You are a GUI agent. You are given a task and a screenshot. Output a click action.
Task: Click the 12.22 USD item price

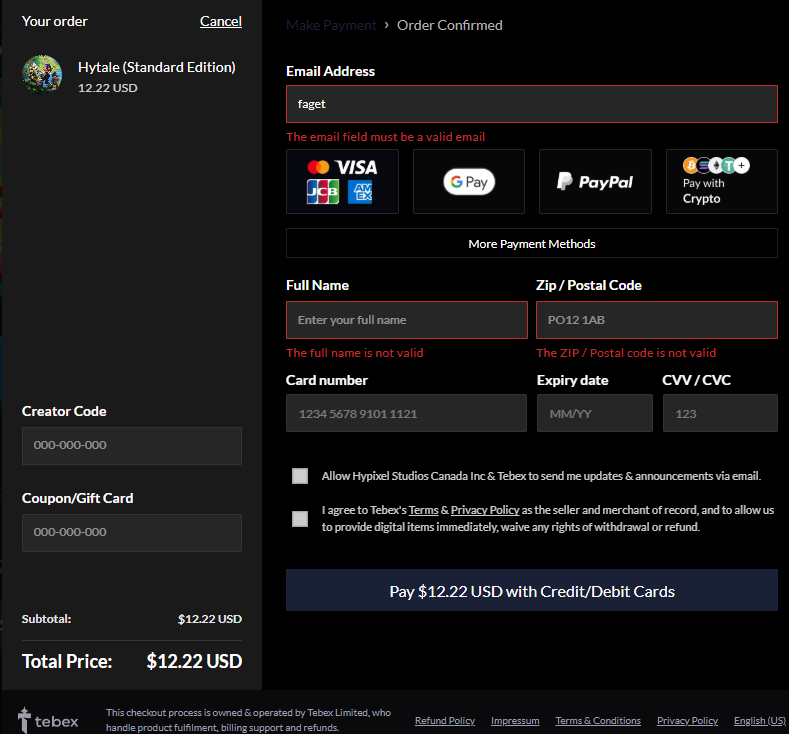coord(108,88)
